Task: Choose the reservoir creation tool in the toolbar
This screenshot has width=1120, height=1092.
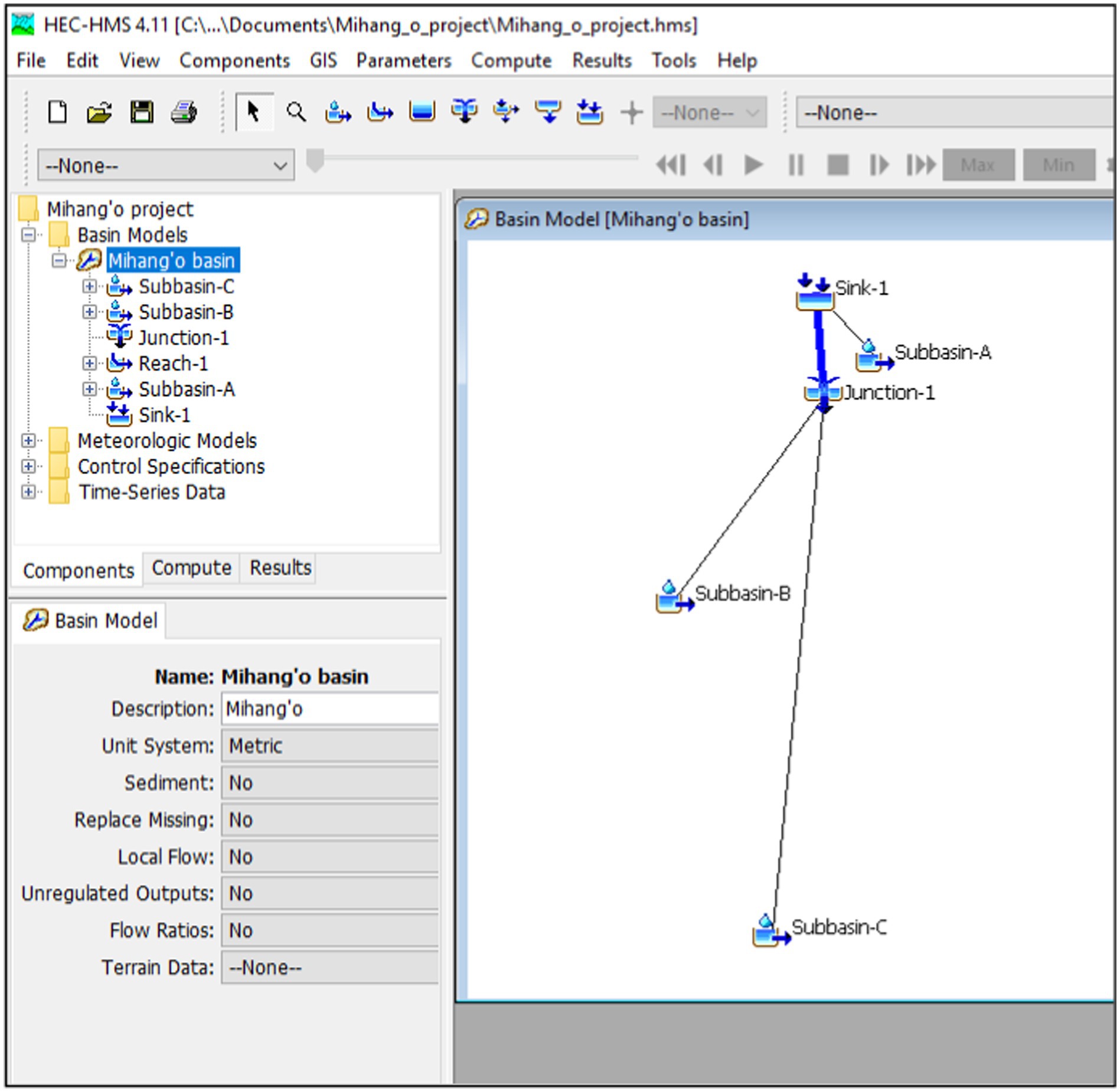Action: [422, 111]
